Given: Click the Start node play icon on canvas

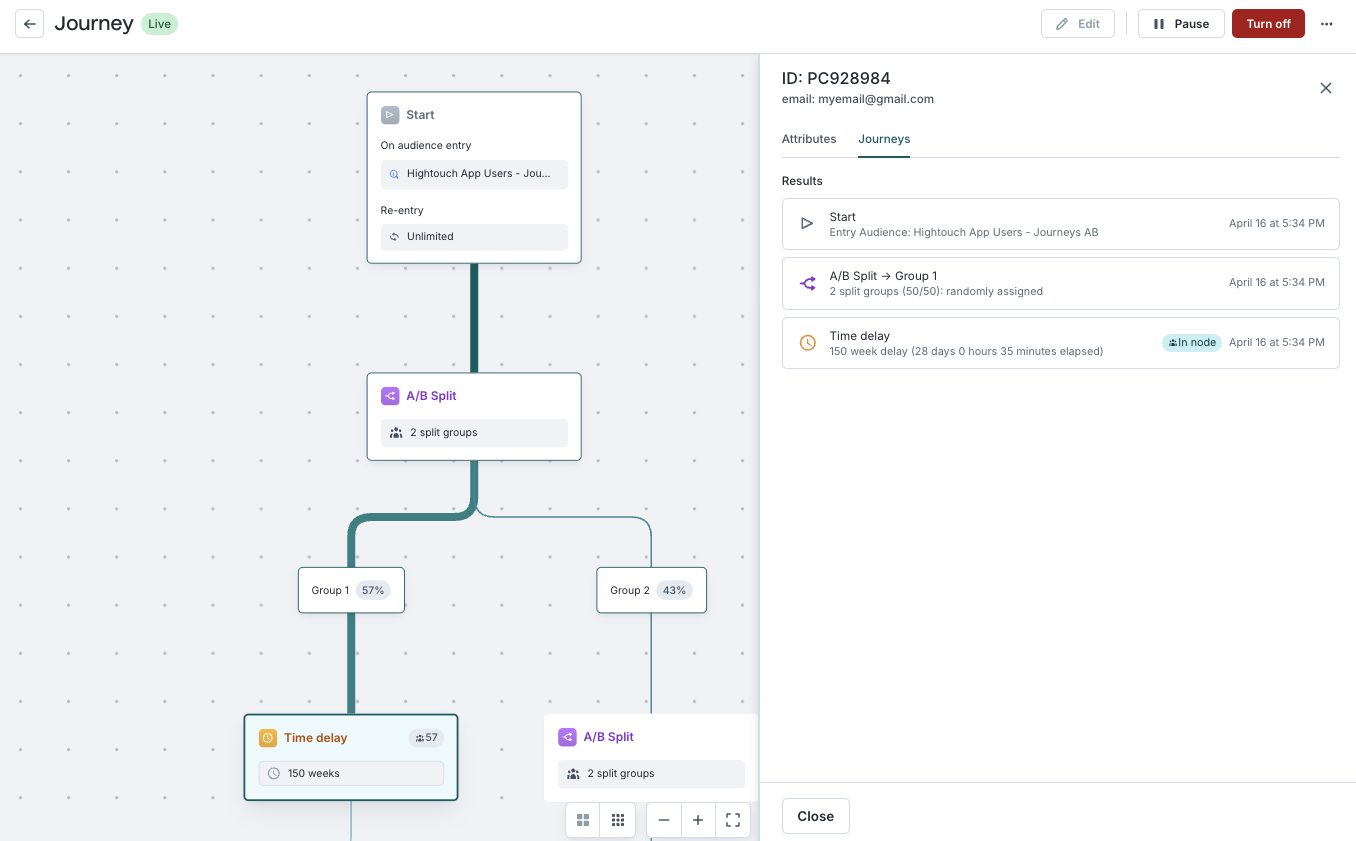Looking at the screenshot, I should [390, 115].
